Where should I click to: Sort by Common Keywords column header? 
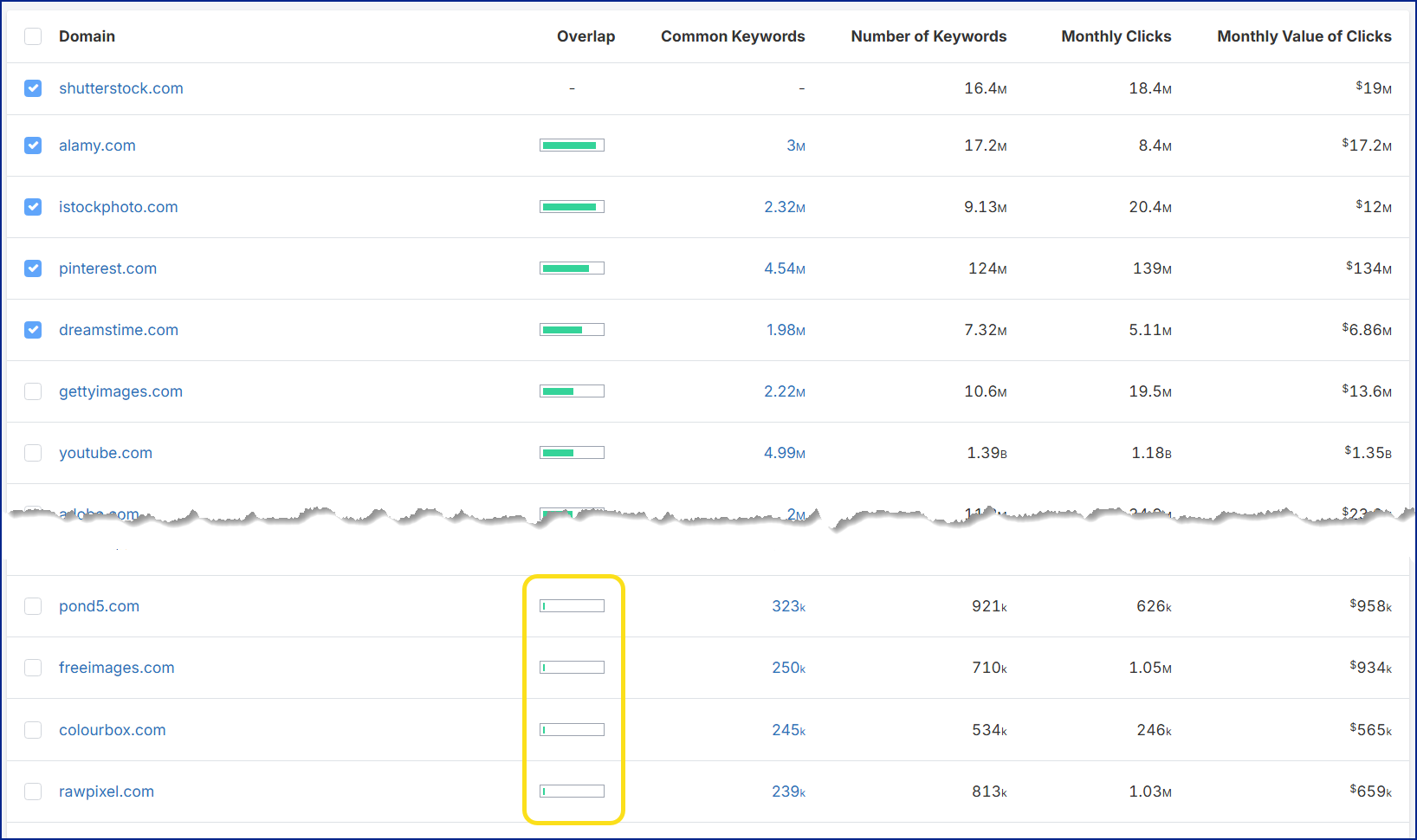click(x=733, y=36)
